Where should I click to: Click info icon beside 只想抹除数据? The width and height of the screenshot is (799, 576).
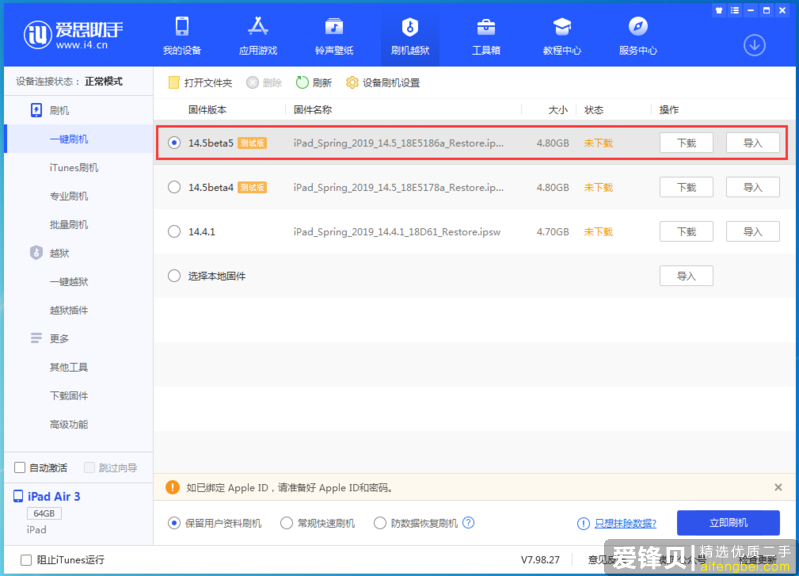tap(583, 523)
